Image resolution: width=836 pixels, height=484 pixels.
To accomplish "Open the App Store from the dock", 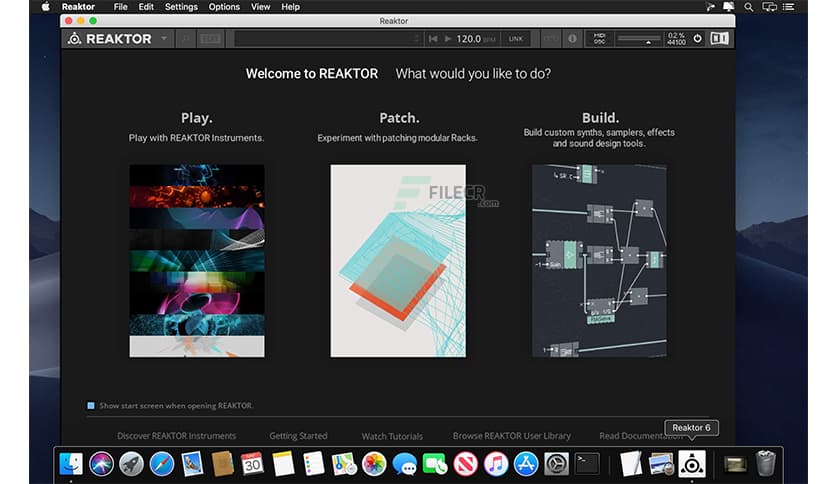I will coord(526,464).
